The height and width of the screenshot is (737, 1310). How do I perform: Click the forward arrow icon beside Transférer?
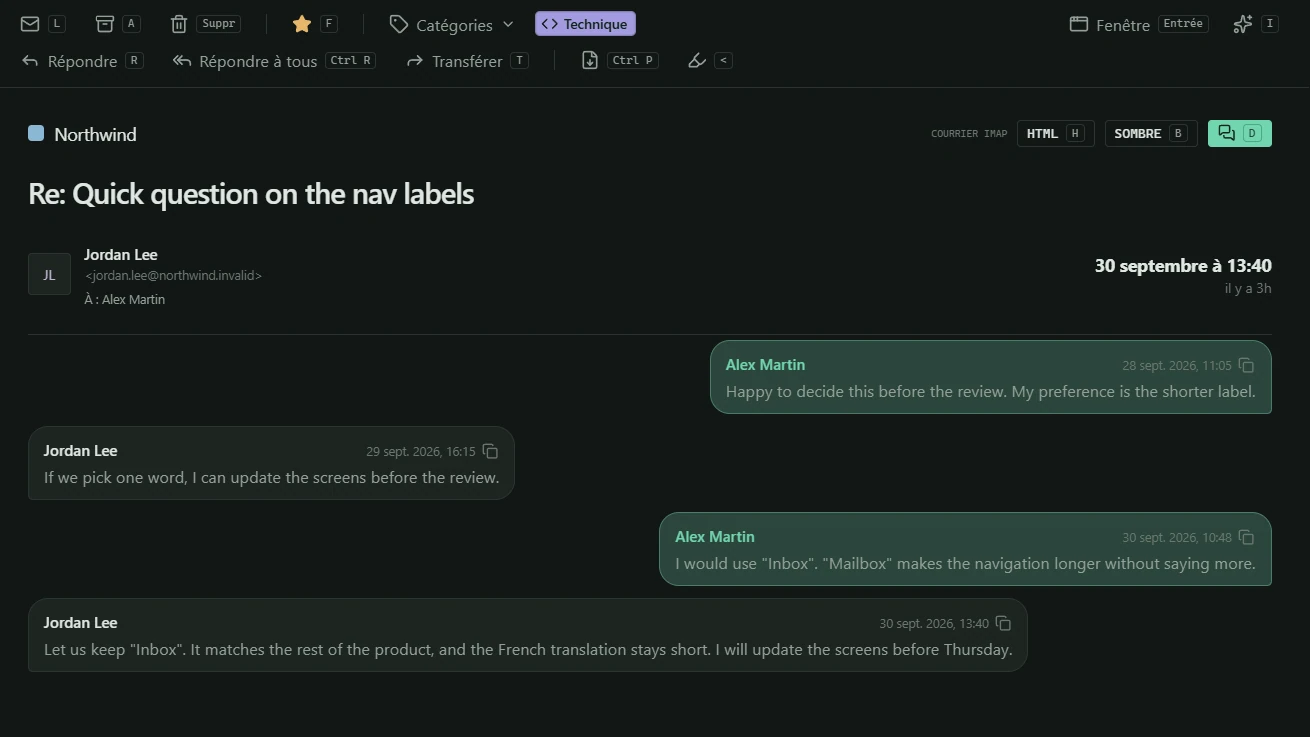pos(414,61)
